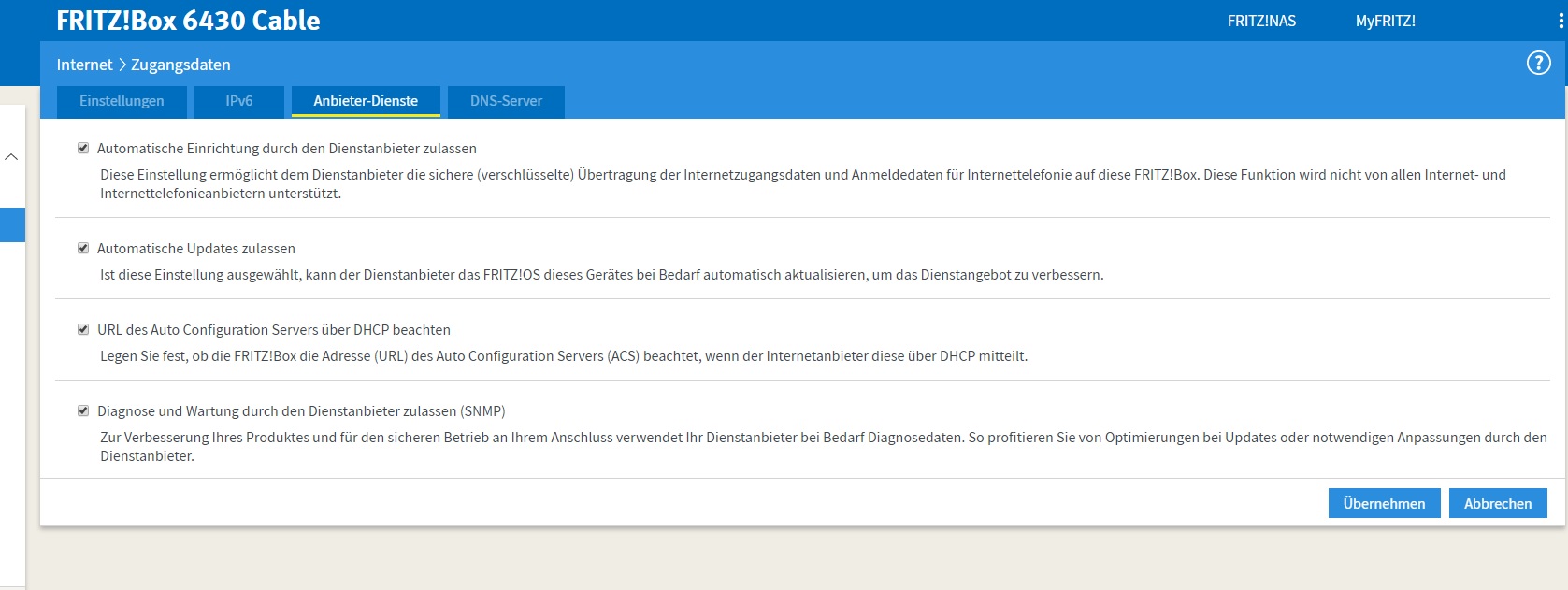Click the Übernehmen button

tap(1384, 503)
